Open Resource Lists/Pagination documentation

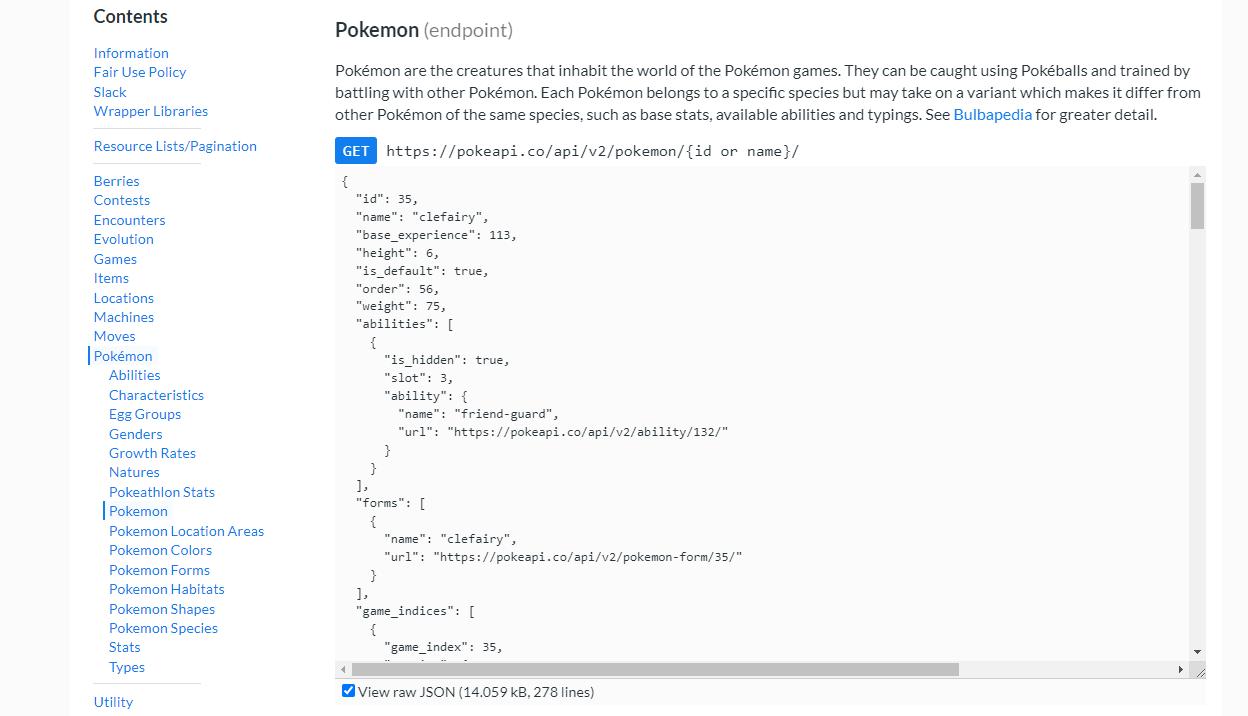point(175,145)
